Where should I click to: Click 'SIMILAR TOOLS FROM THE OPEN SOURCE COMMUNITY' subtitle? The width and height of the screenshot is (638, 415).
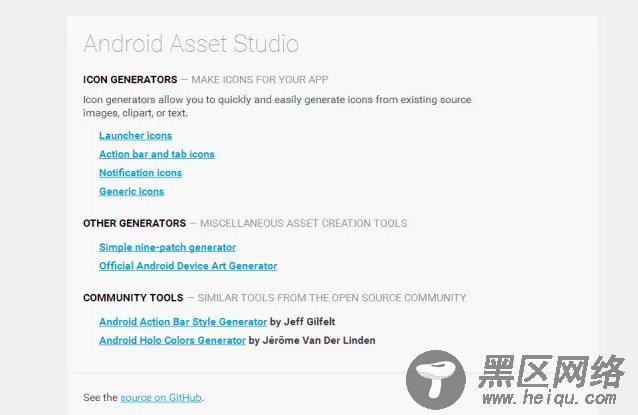tap(332, 298)
